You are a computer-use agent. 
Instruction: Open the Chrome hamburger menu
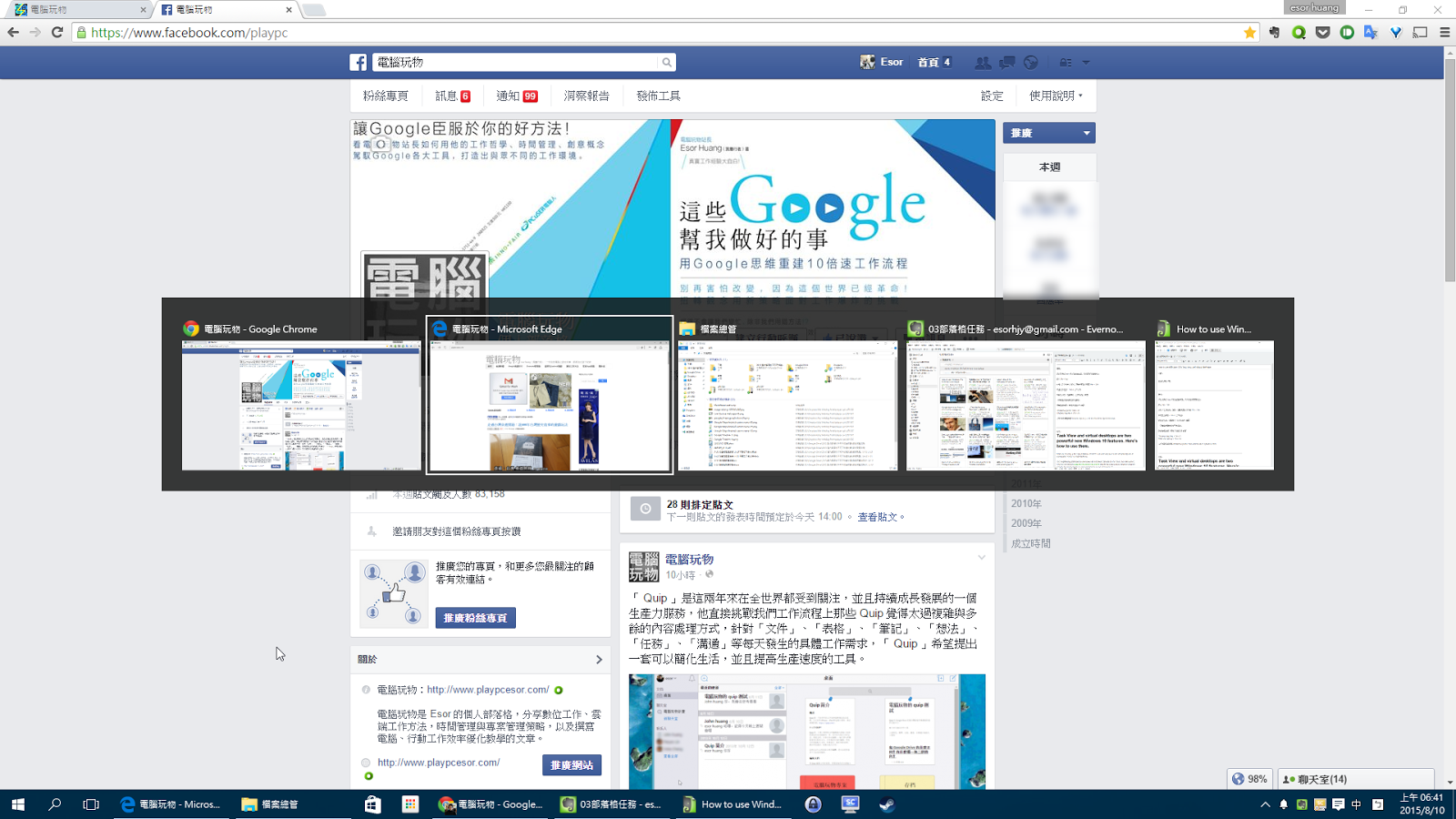[x=1444, y=33]
